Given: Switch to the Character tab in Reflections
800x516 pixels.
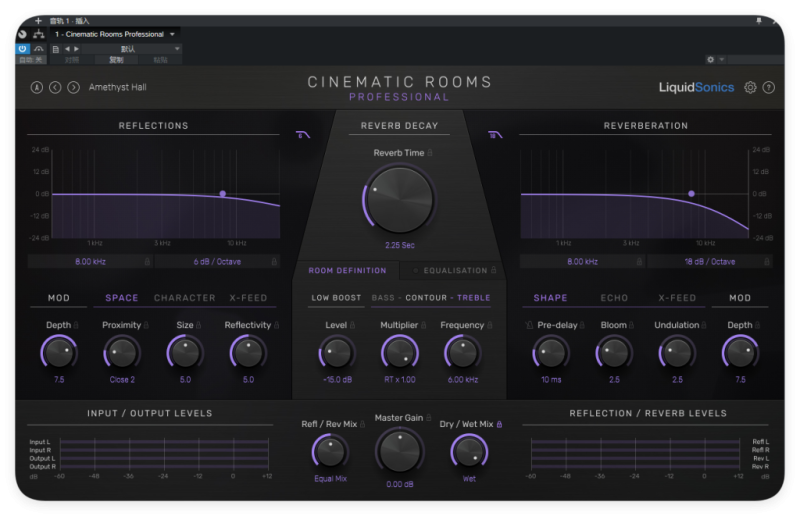Looking at the screenshot, I should (x=184, y=298).
